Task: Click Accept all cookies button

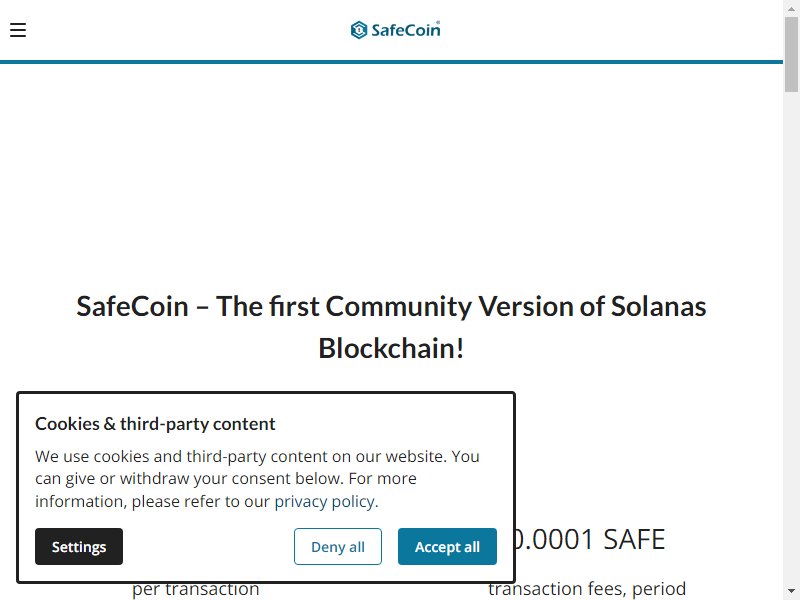Action: point(447,546)
